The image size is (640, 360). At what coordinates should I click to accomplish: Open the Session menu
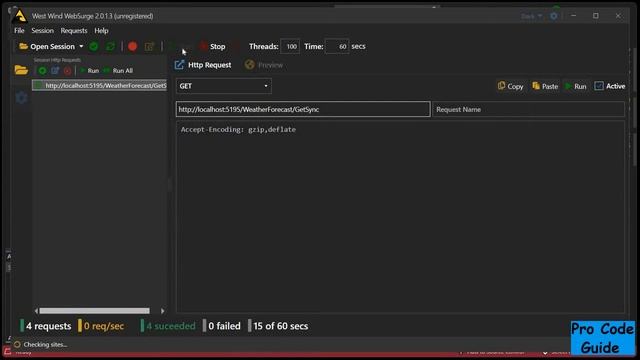pos(42,31)
